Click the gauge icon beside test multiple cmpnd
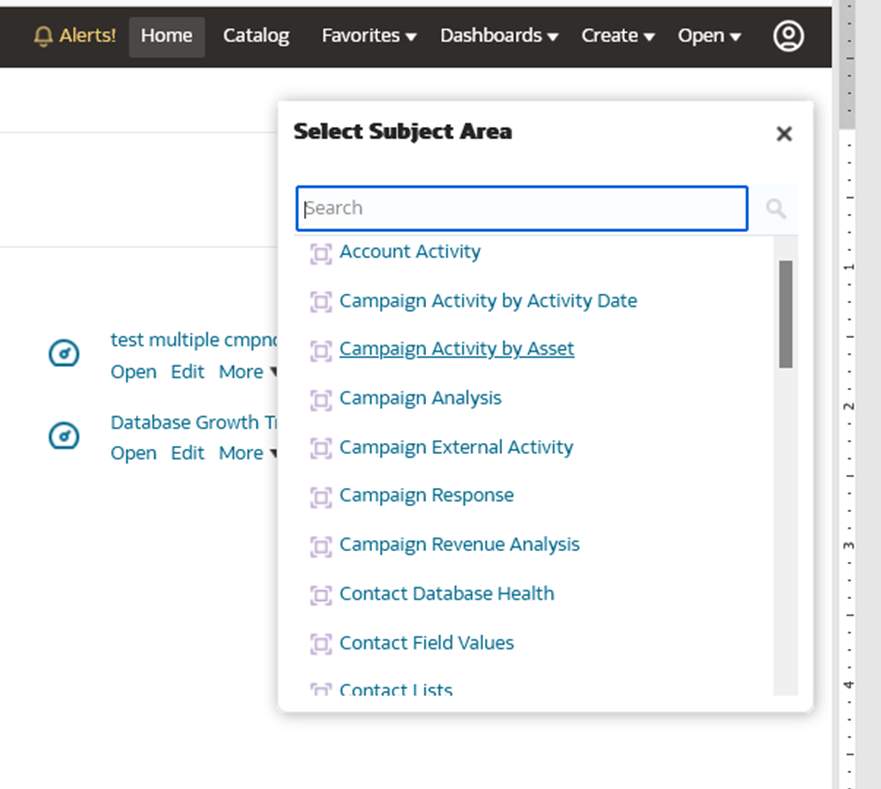Image resolution: width=881 pixels, height=789 pixels. [x=63, y=353]
